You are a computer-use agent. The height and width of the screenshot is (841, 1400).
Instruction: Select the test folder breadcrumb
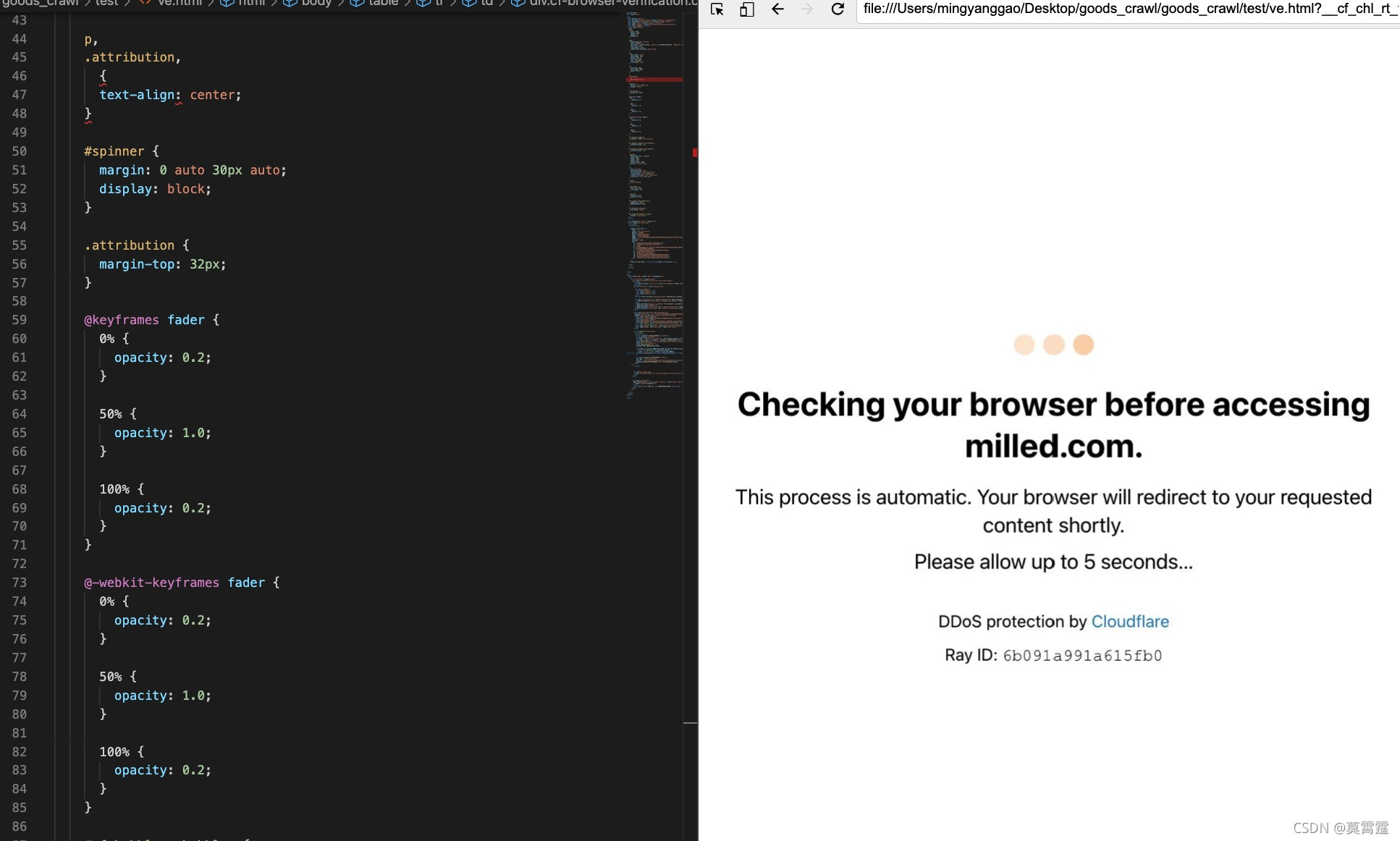coord(106,3)
